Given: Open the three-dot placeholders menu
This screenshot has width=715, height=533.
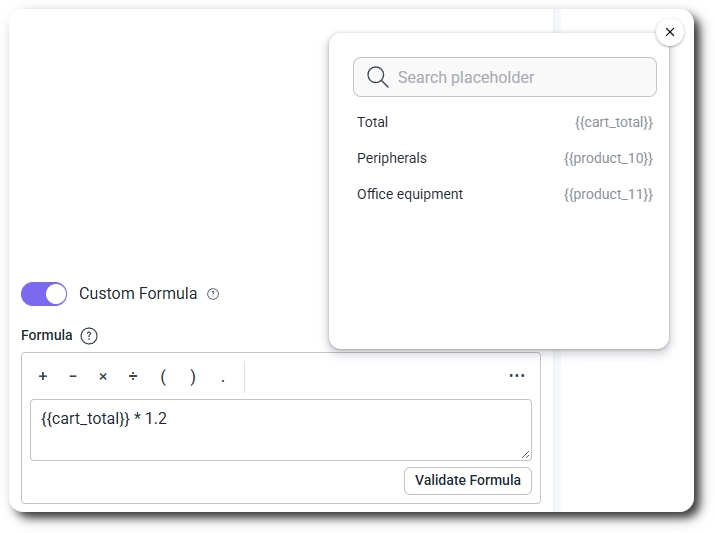Looking at the screenshot, I should (517, 376).
